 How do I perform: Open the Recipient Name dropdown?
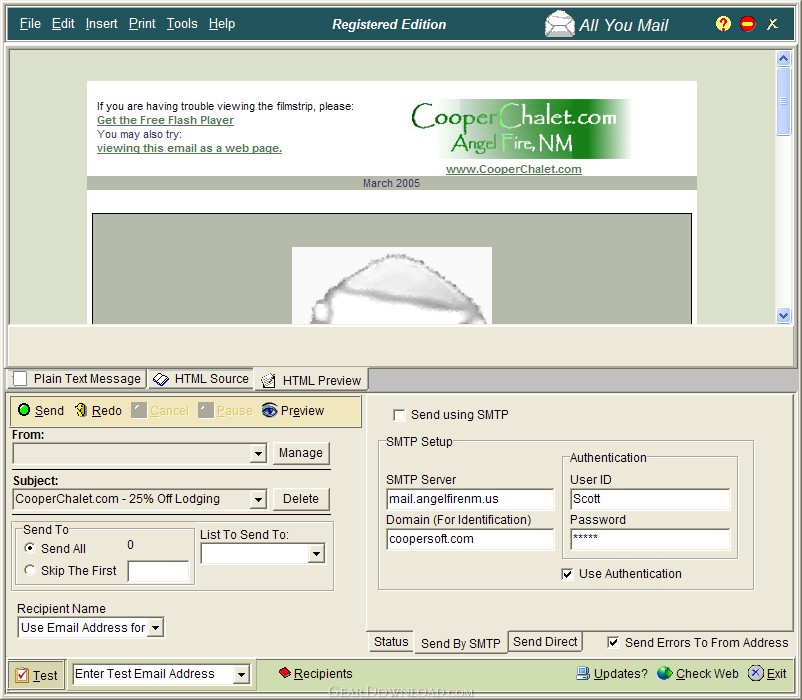(155, 627)
